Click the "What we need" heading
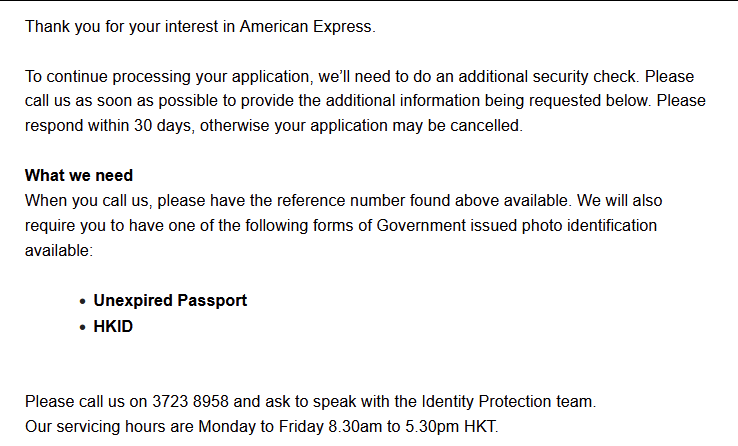738x446 pixels. pyautogui.click(x=79, y=176)
